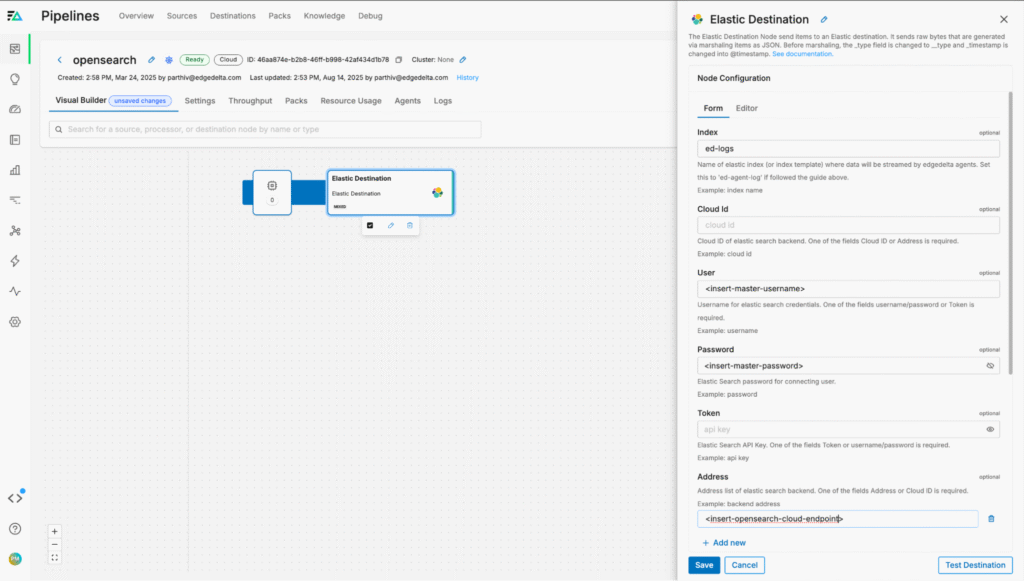The width and height of the screenshot is (1024, 581).
Task: Select the Editor tab in Node Configuration
Action: pos(746,108)
